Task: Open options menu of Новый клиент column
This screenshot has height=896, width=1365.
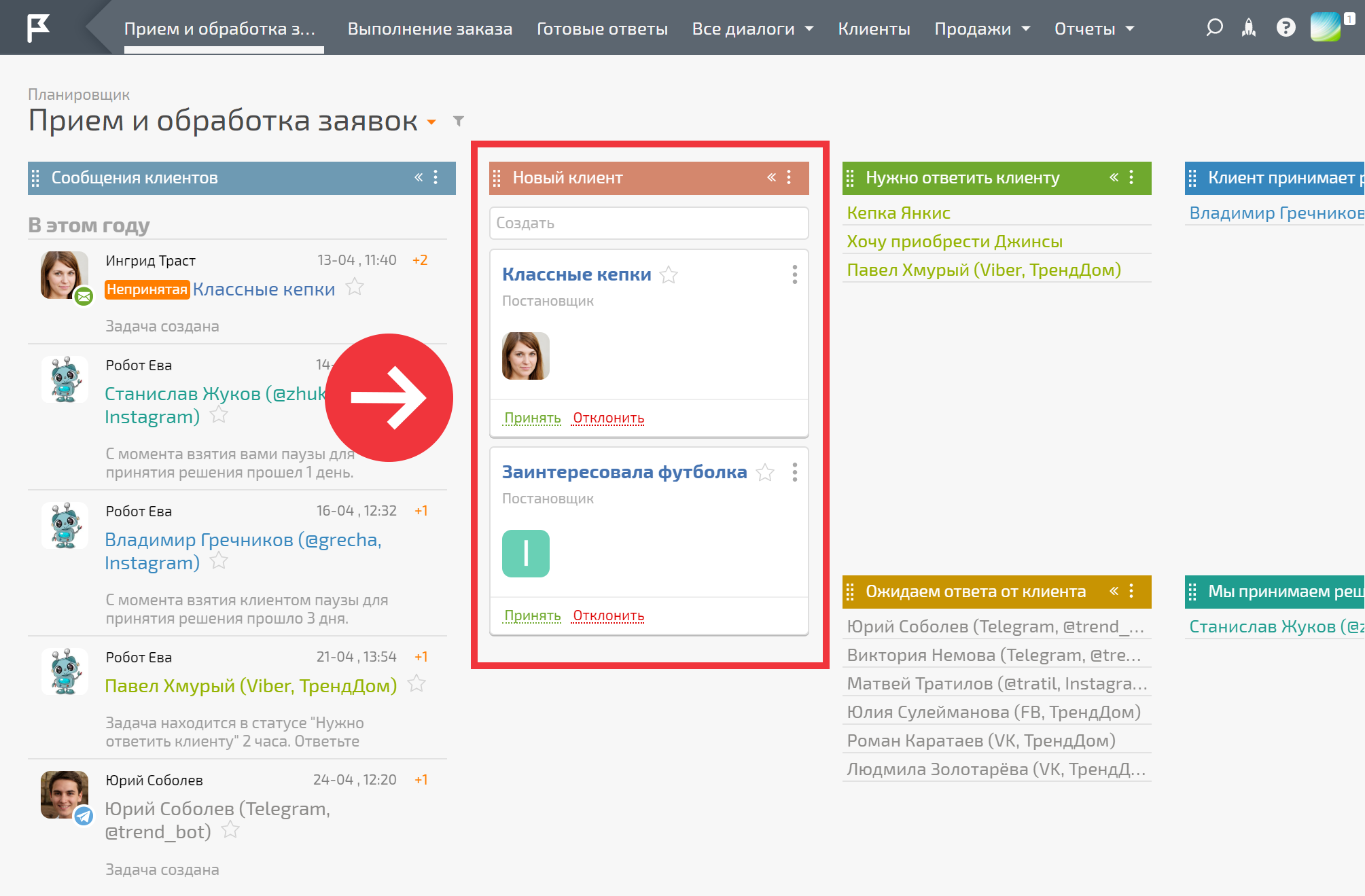Action: point(789,177)
